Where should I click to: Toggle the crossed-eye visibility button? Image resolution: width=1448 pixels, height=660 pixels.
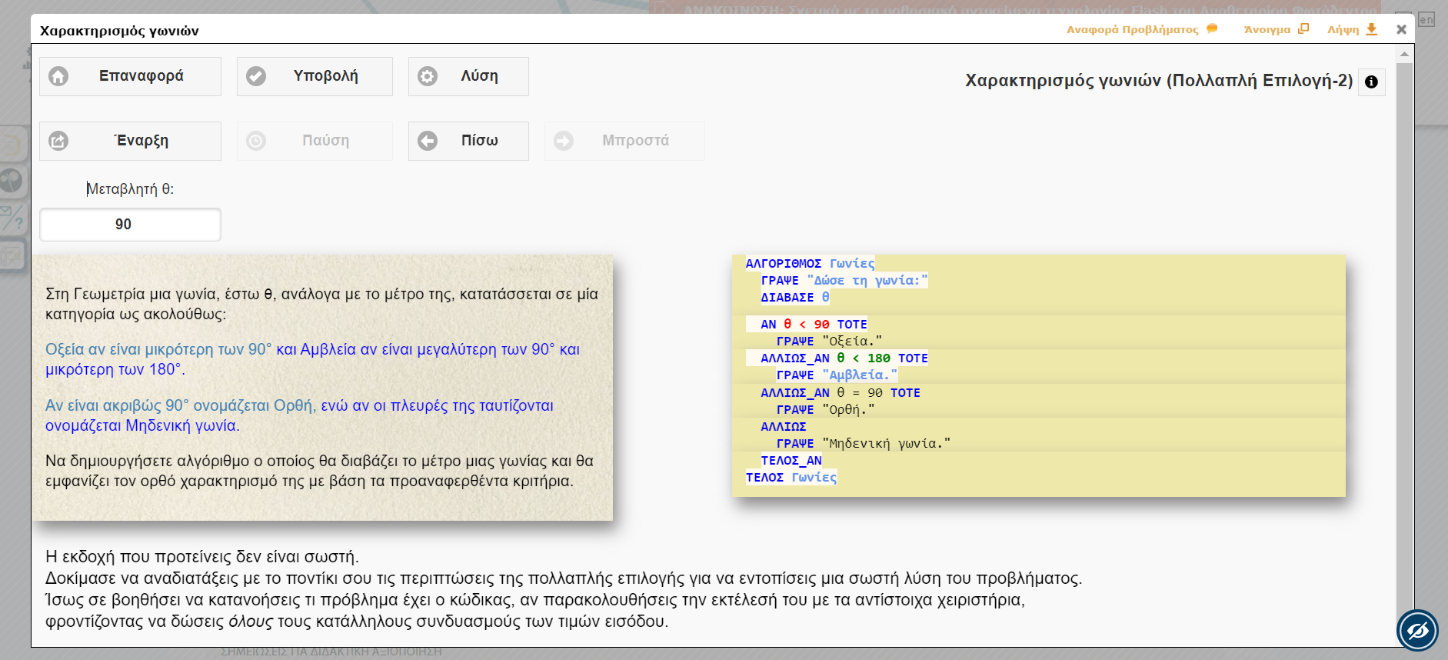[x=1417, y=630]
